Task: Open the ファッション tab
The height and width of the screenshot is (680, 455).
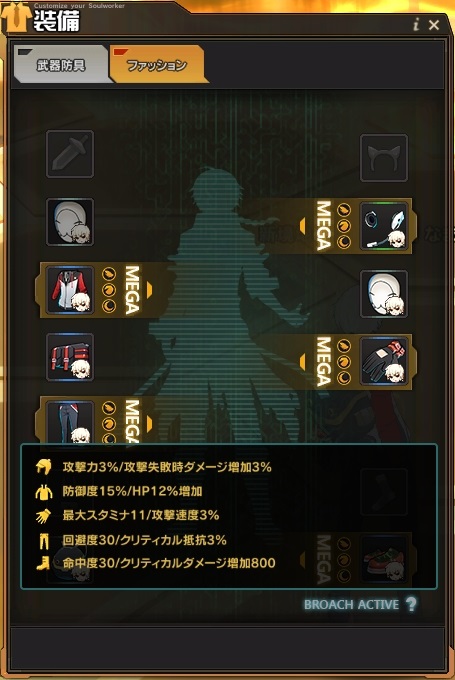Action: coord(157,65)
